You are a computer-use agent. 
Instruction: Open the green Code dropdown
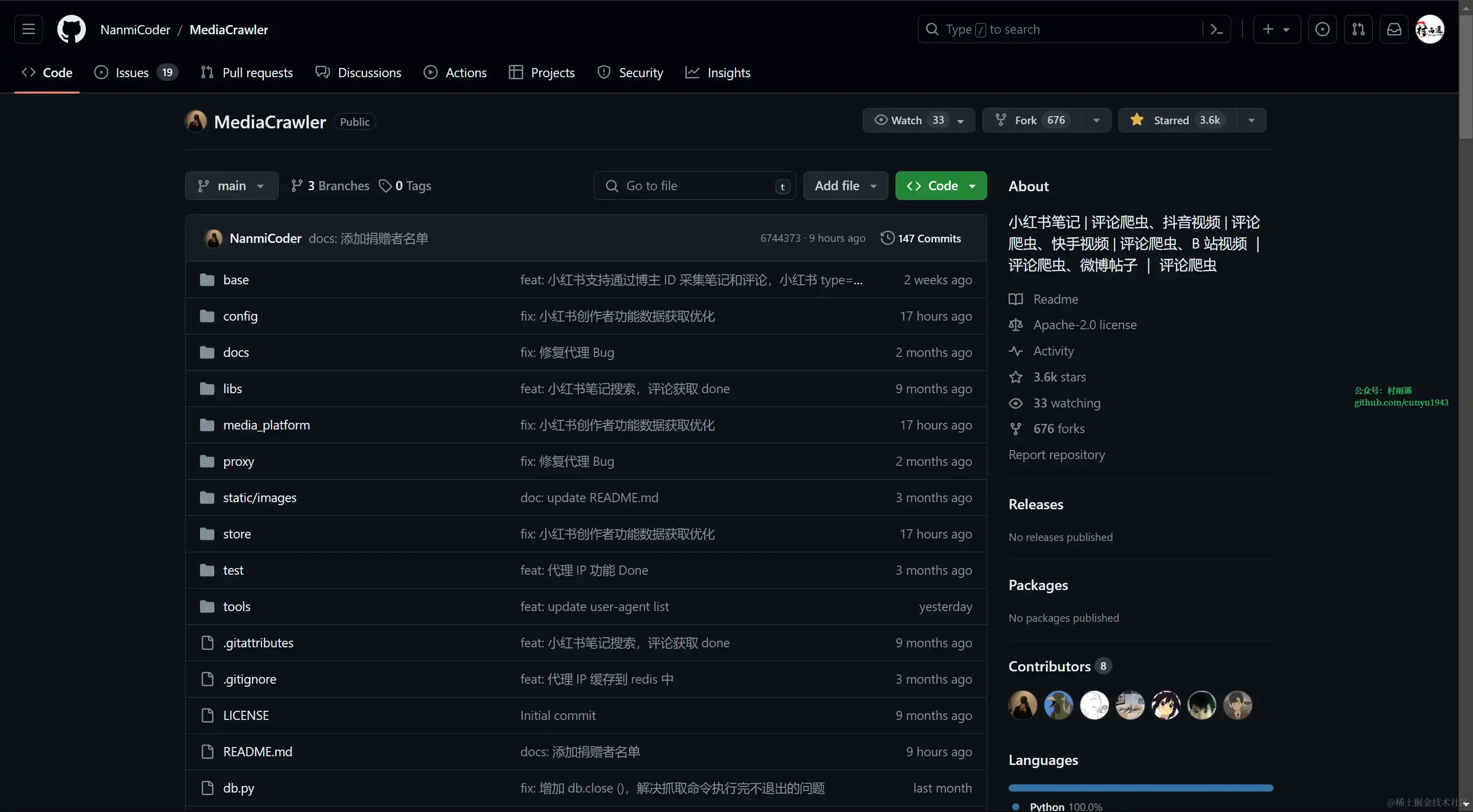tap(941, 186)
